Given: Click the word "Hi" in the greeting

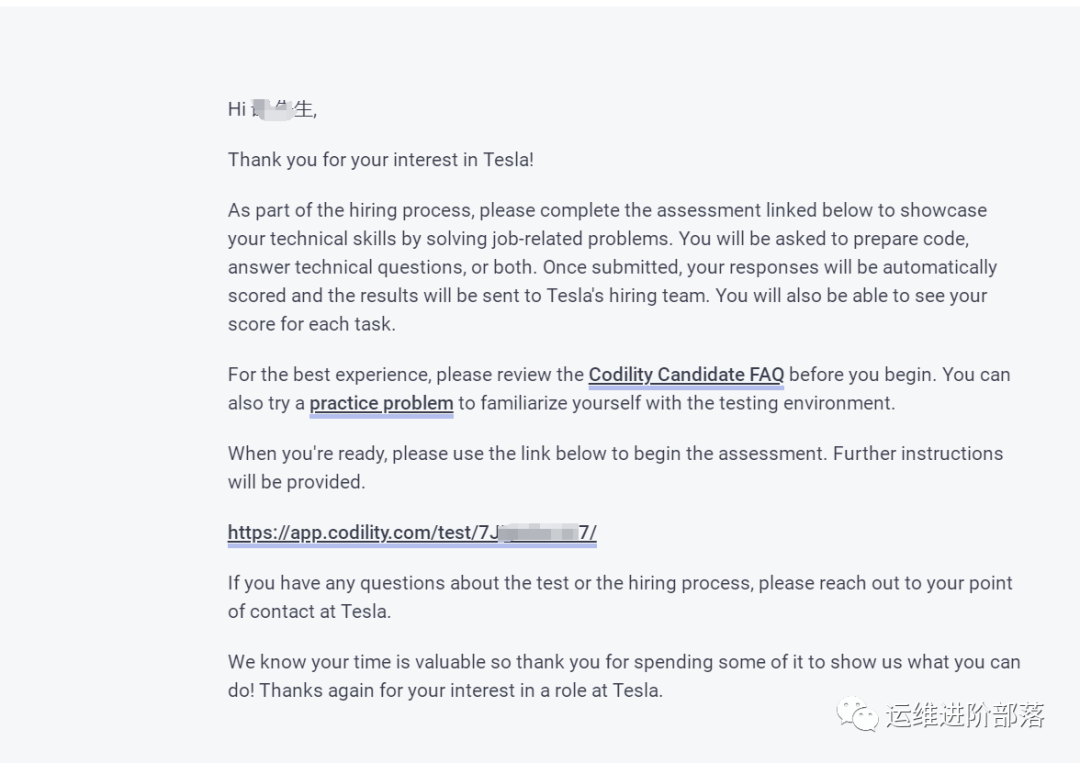Looking at the screenshot, I should point(236,110).
